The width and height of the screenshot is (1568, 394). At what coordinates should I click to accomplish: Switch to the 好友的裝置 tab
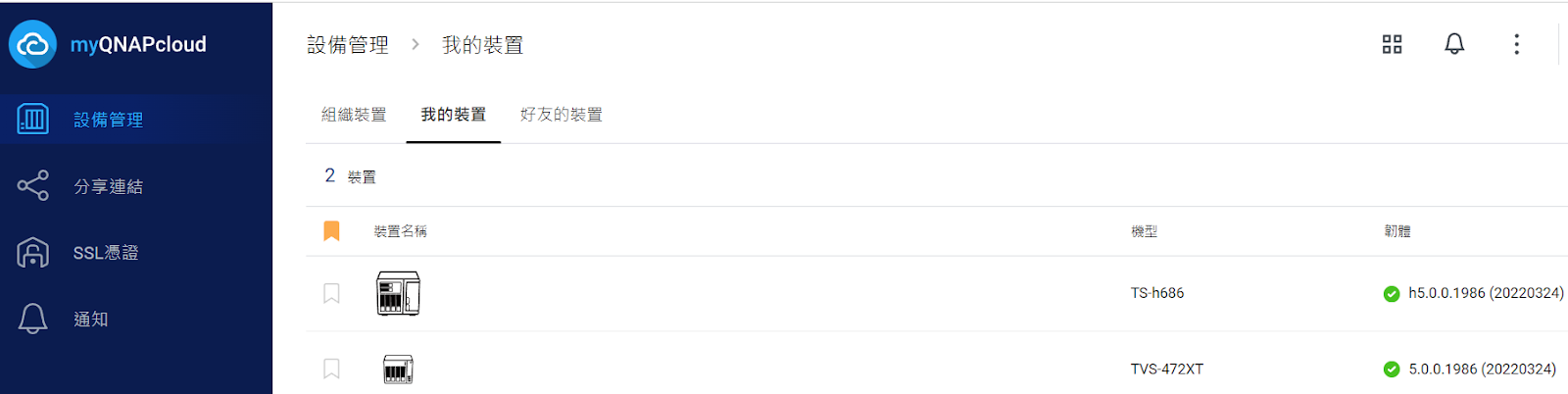561,115
